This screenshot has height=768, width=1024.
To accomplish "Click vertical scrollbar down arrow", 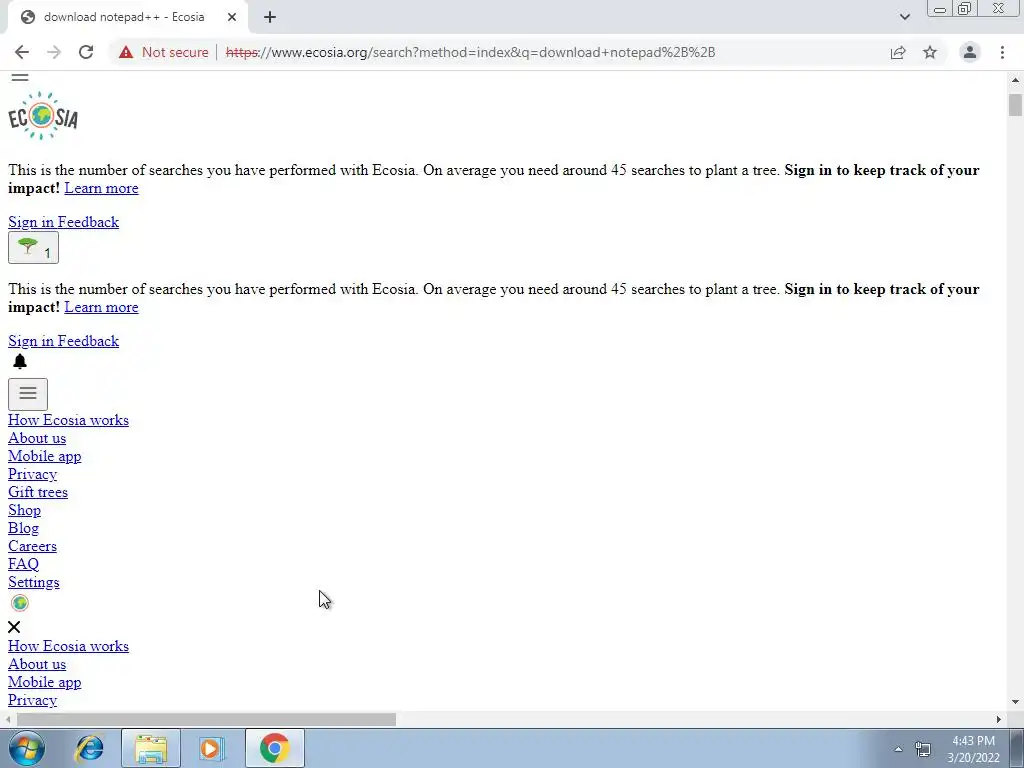I will [x=1015, y=702].
